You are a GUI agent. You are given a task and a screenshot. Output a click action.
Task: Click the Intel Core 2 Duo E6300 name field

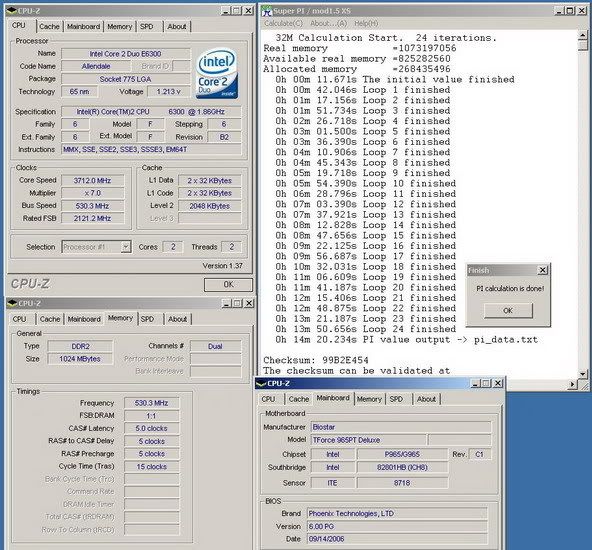[125, 54]
